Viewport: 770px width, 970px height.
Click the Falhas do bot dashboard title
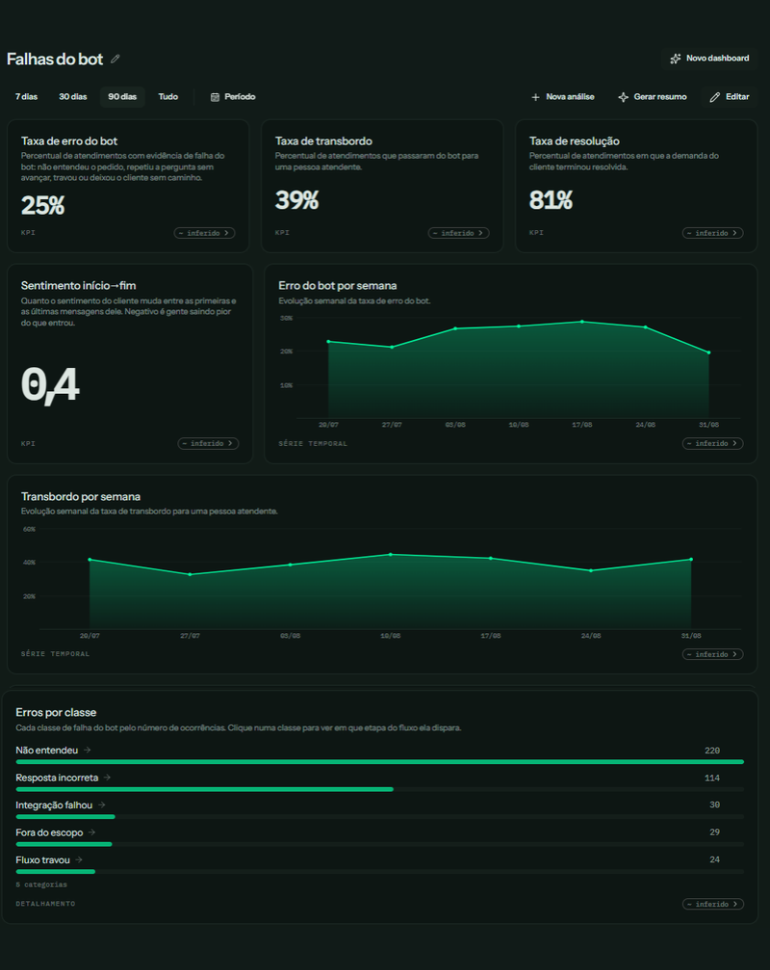tap(55, 59)
